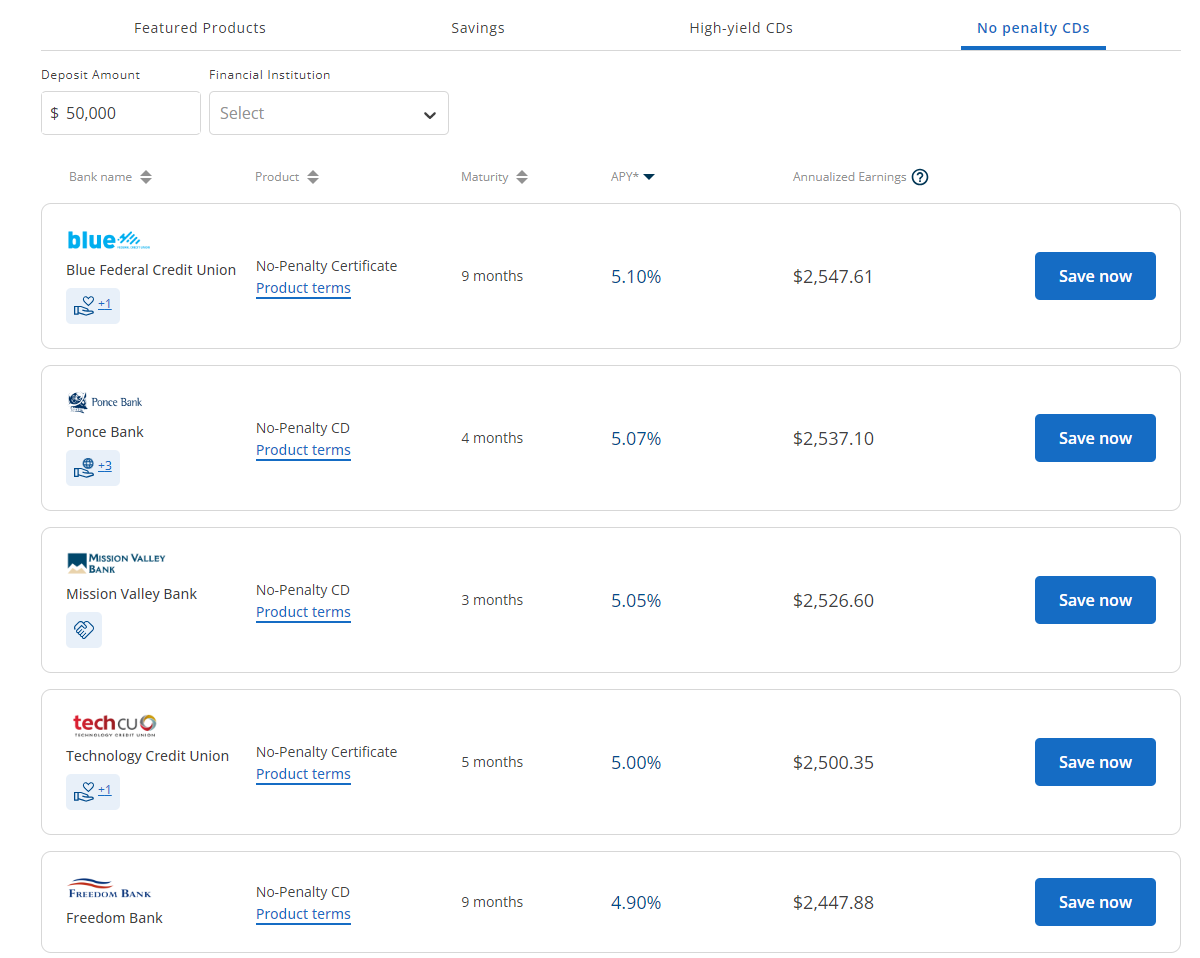Click the 5.07% APY value
1200x958 pixels.
636,439
